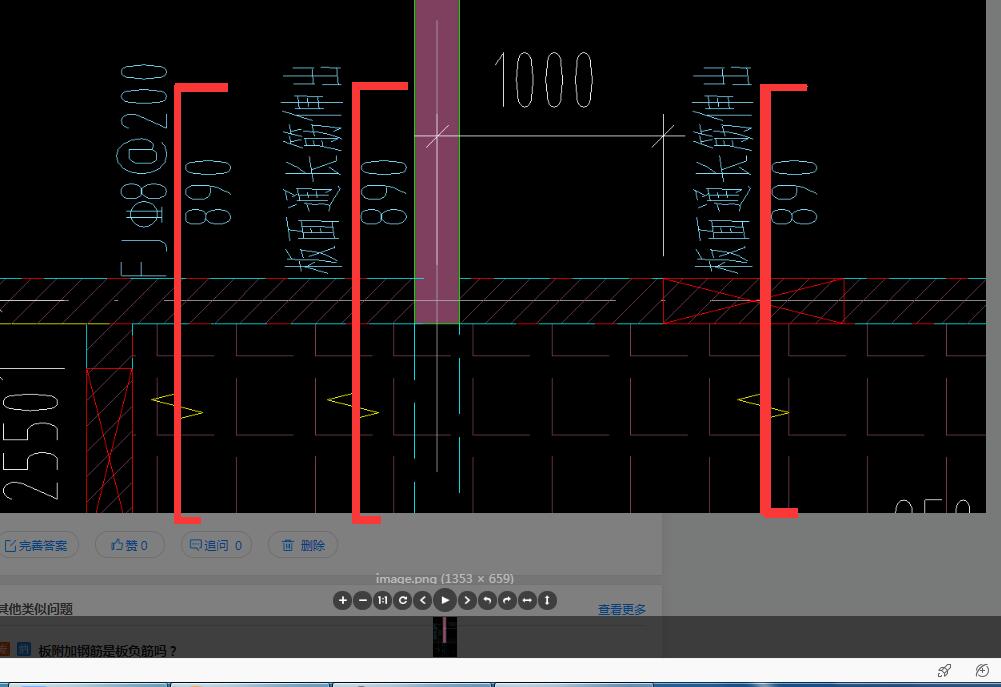Click the 删除 delete button
This screenshot has height=687, width=1001.
(303, 545)
